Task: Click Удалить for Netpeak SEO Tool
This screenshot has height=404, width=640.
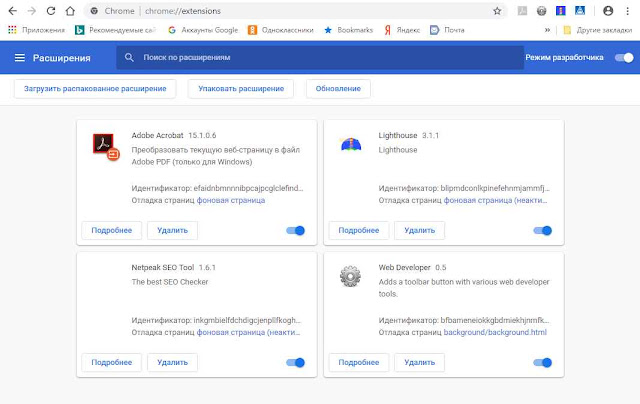Action: (x=172, y=362)
